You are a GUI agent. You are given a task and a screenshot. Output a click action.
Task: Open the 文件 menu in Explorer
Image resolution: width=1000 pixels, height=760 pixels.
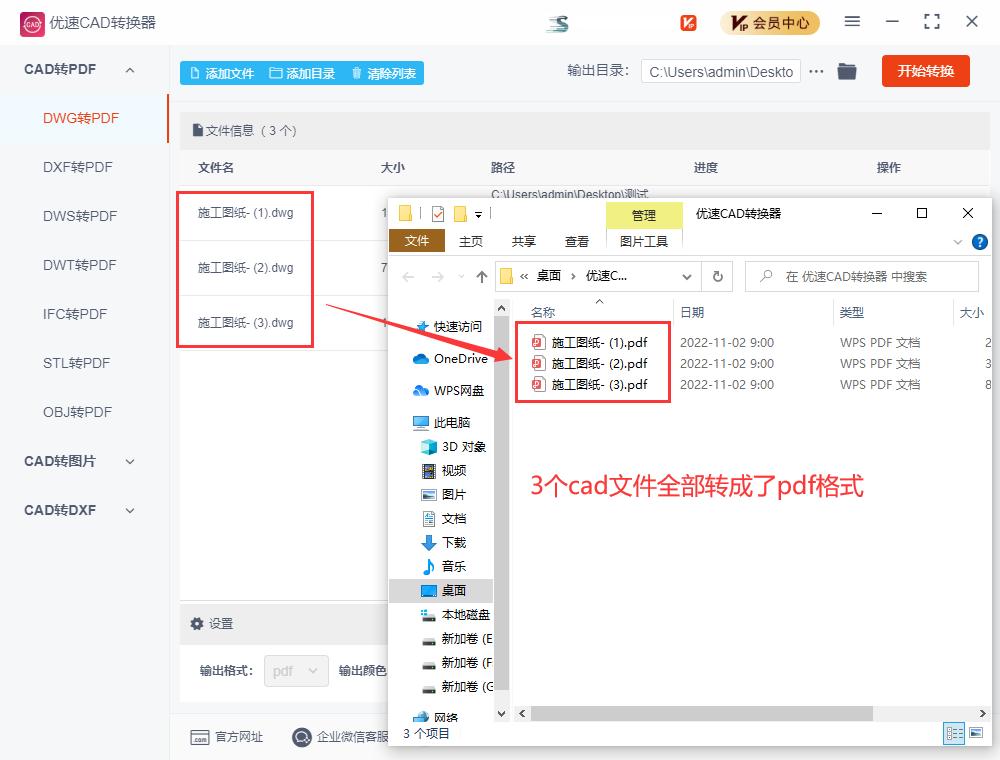pos(417,241)
